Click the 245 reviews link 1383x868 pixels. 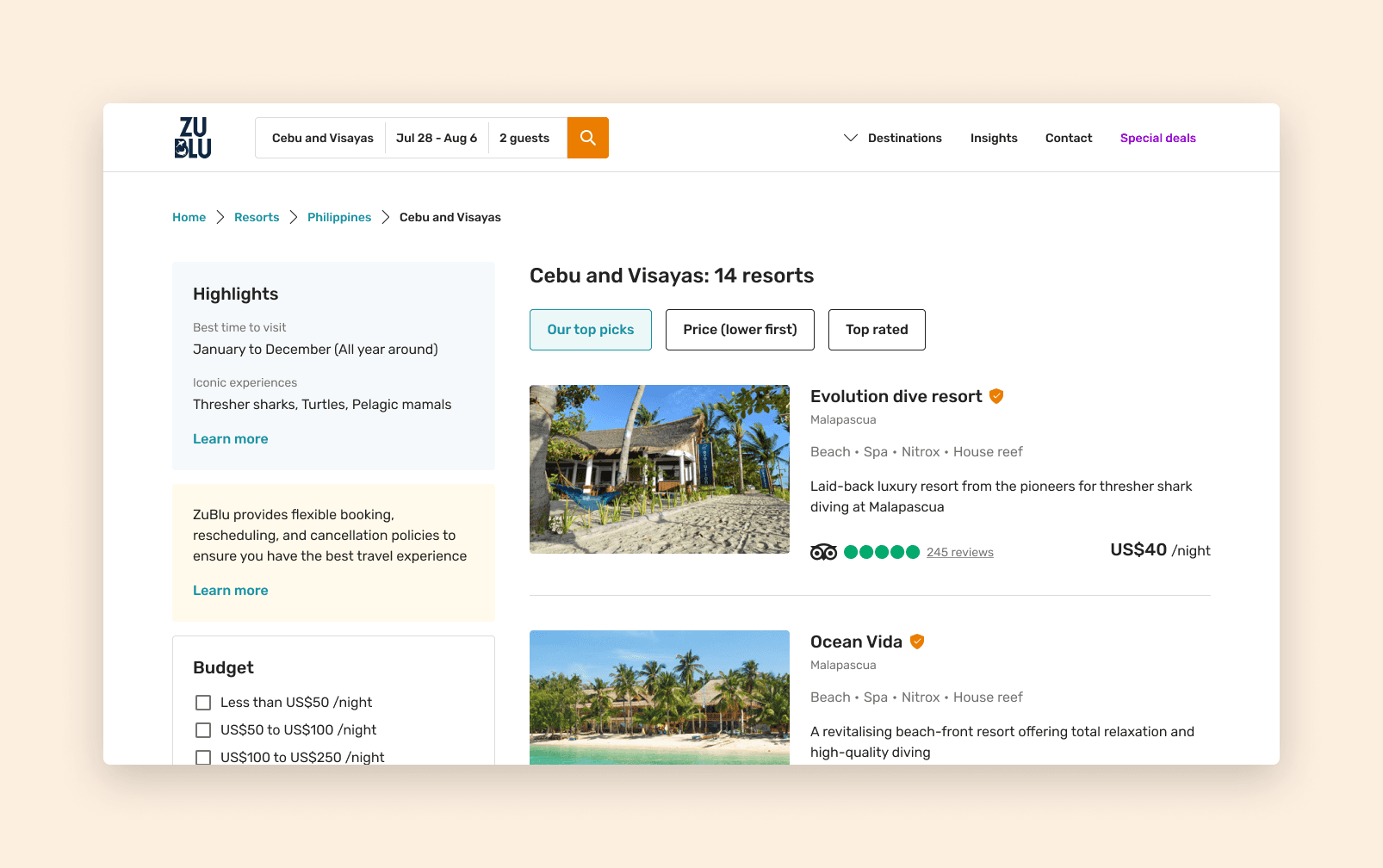click(x=960, y=552)
